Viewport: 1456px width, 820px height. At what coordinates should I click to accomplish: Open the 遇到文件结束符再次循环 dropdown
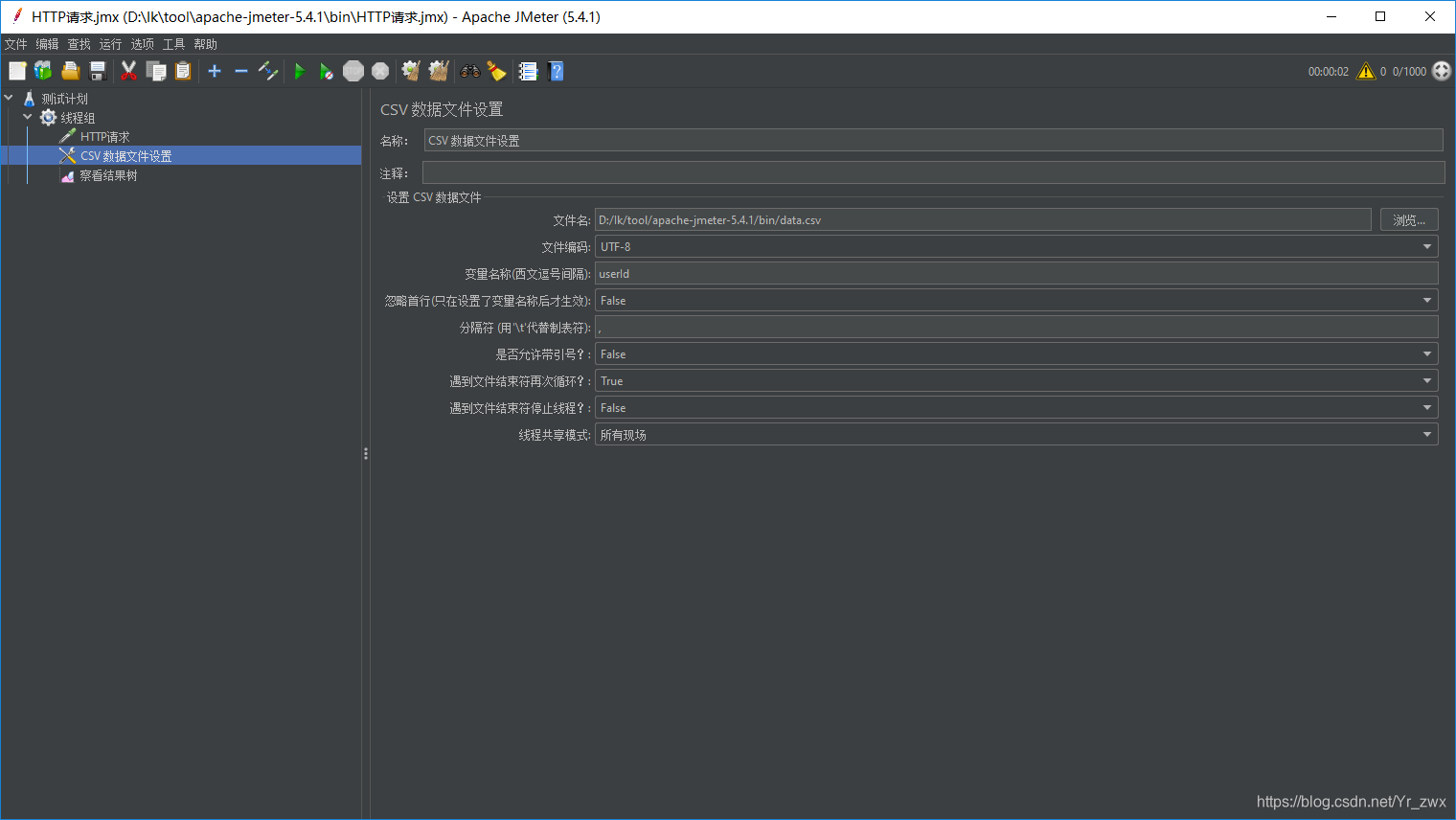point(1426,380)
